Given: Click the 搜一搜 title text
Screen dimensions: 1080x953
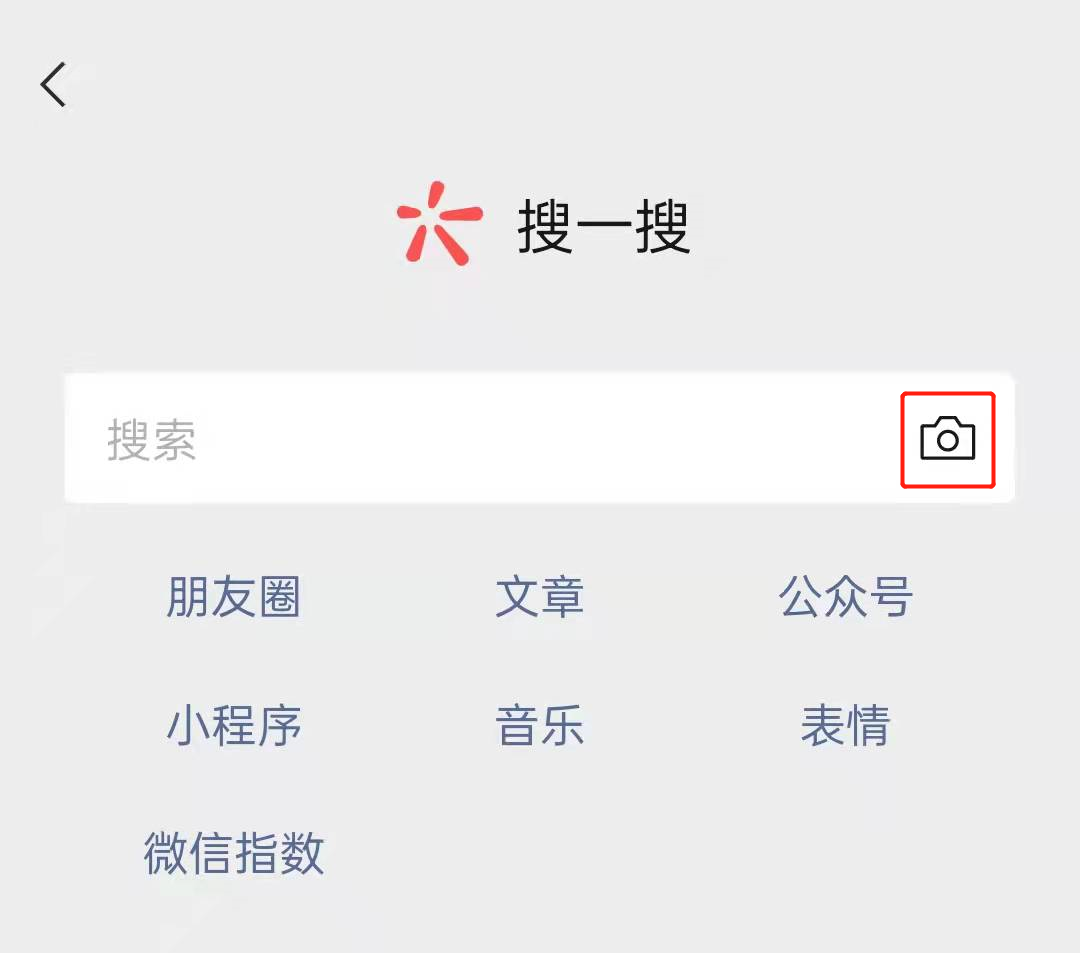Looking at the screenshot, I should tap(603, 226).
